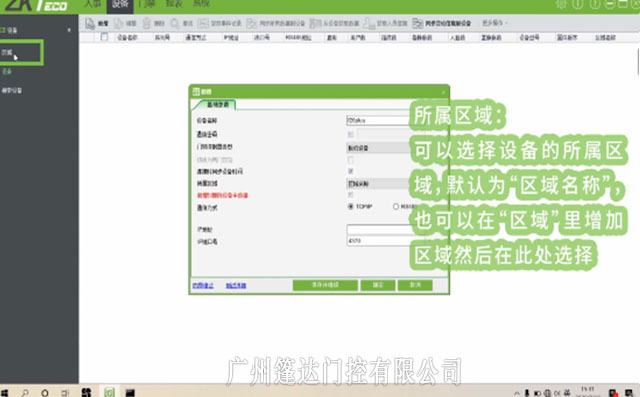Click the leftmost blue link in dialog footer
Viewport: 640px width, 397px height.
(x=203, y=285)
